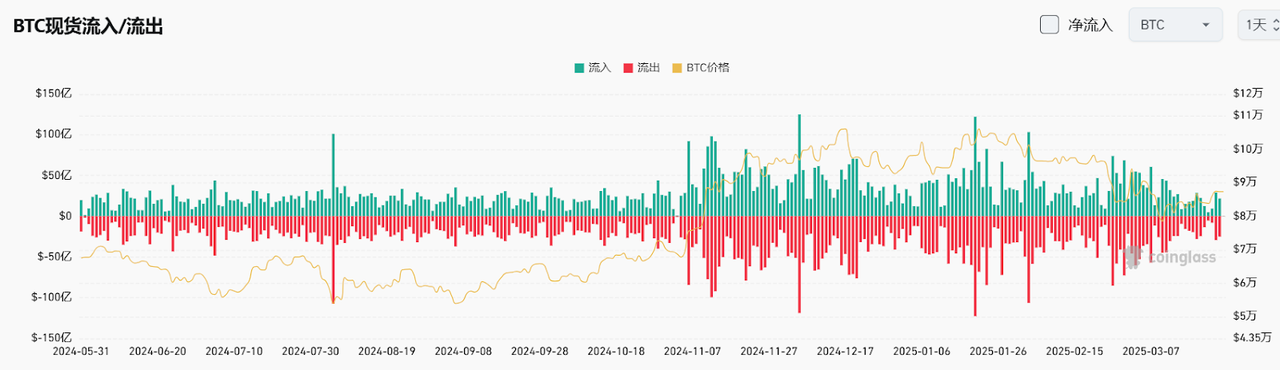
Task: Click the BTC现货流入/流出 chart title
Action: pyautogui.click(x=88, y=27)
